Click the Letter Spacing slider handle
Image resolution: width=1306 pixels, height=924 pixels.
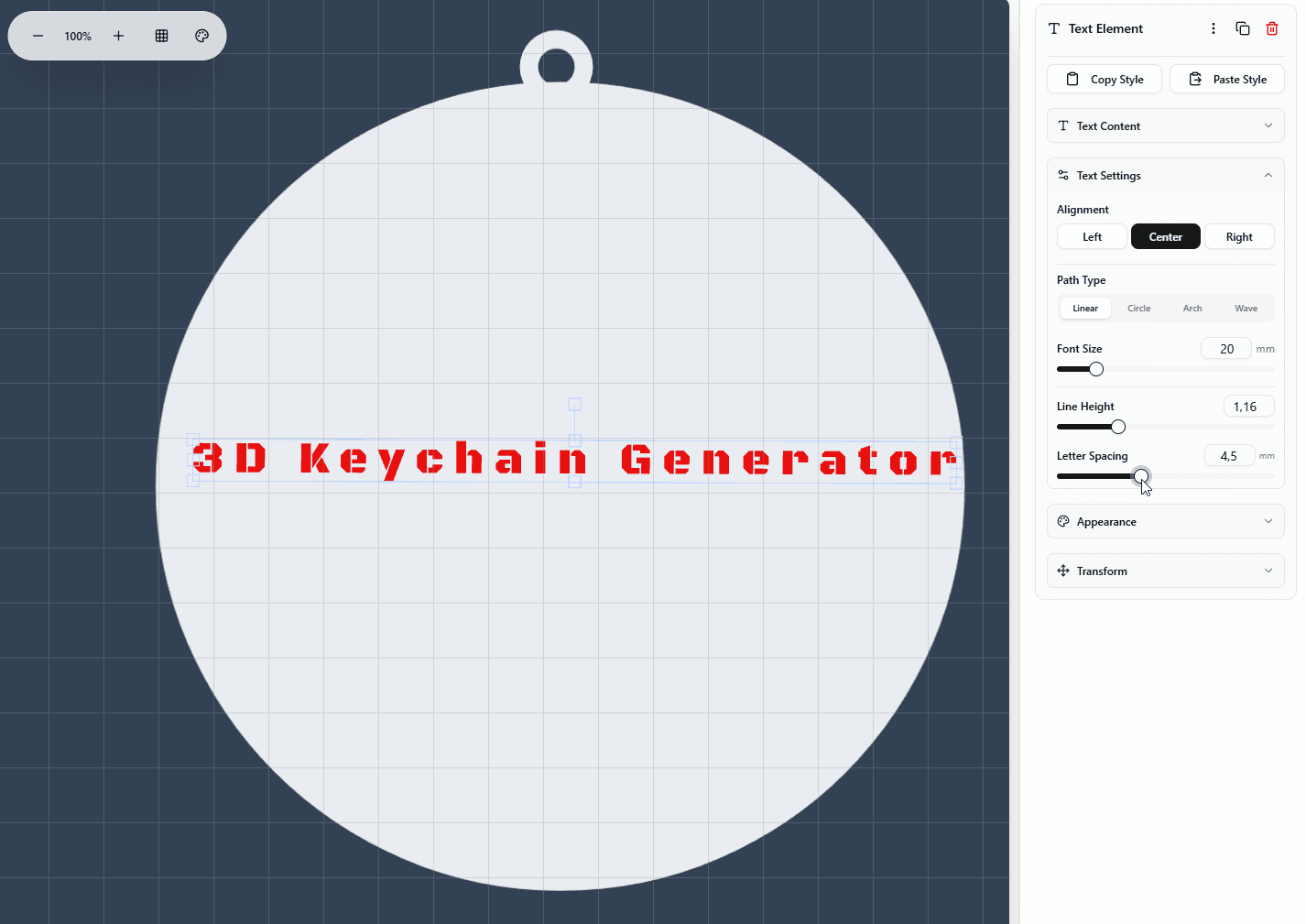(1141, 476)
